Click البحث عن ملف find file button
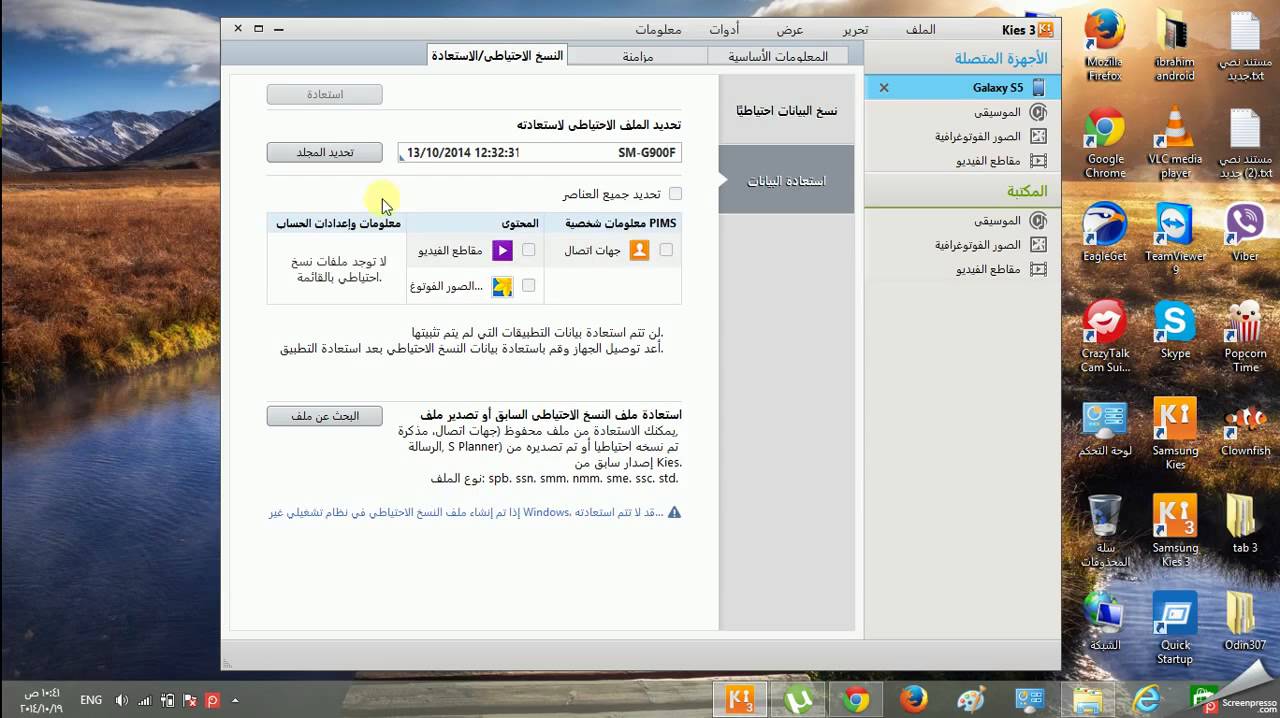 pyautogui.click(x=324, y=416)
